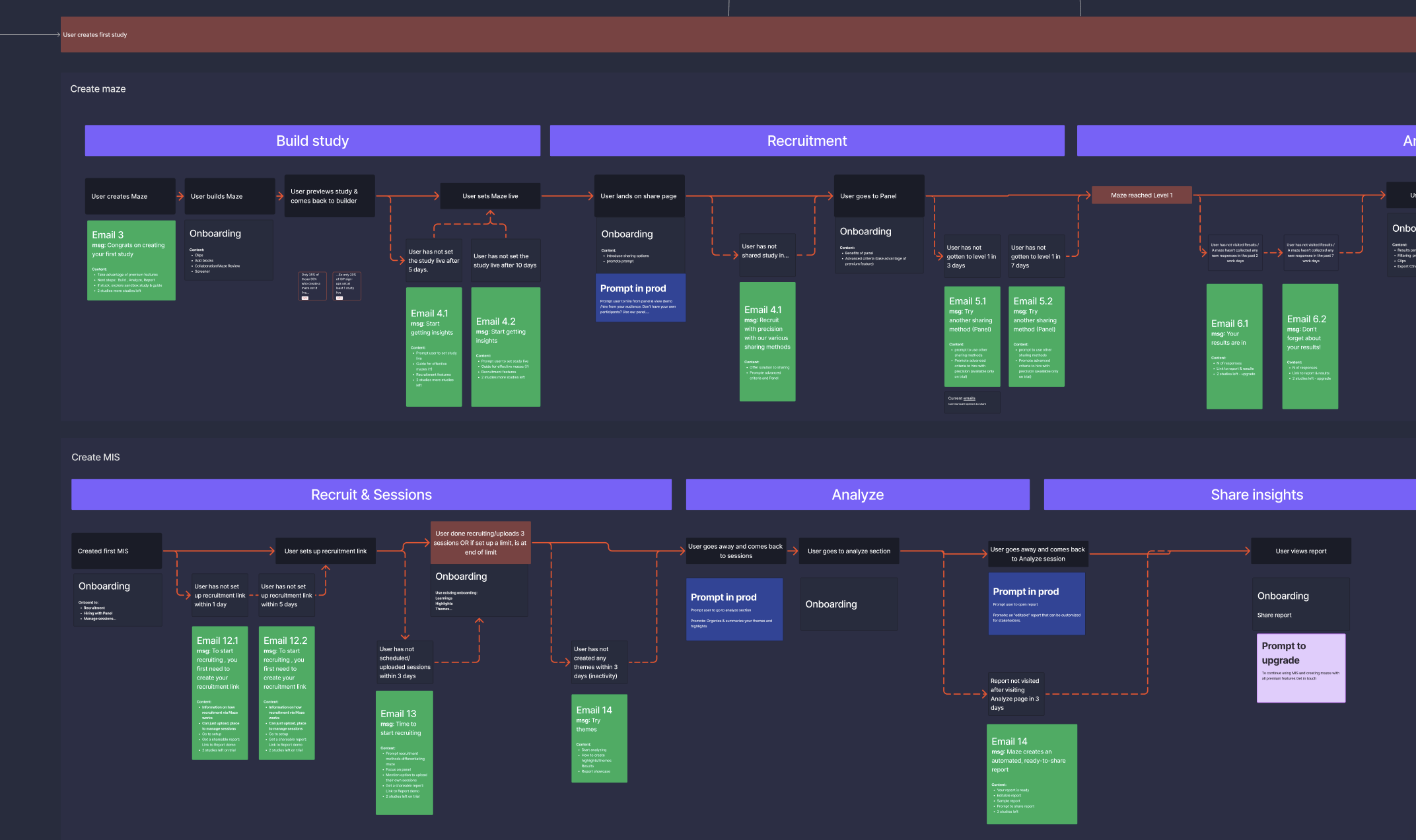This screenshot has height=840, width=1416.
Task: Open the green 'Email 12.2' card
Action: coord(287,693)
